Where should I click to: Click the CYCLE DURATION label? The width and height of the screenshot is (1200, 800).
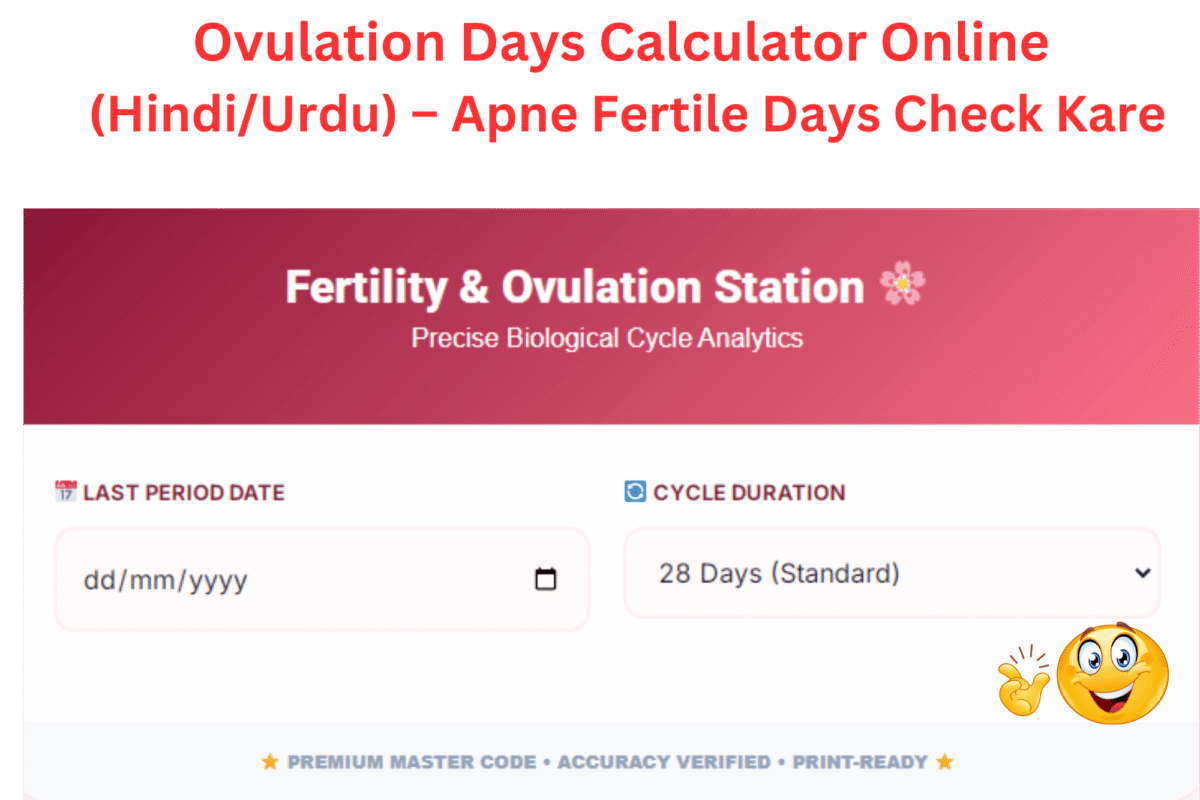point(748,492)
